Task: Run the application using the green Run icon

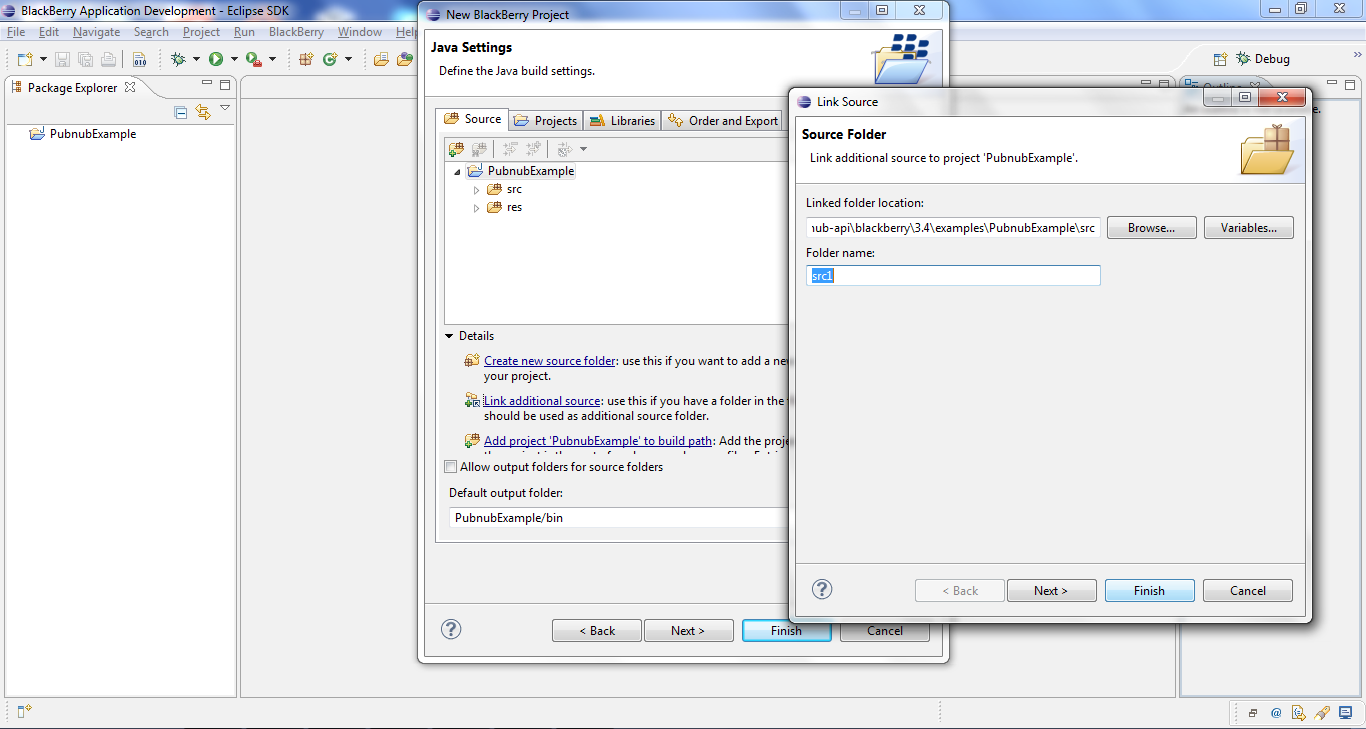Action: [217, 58]
